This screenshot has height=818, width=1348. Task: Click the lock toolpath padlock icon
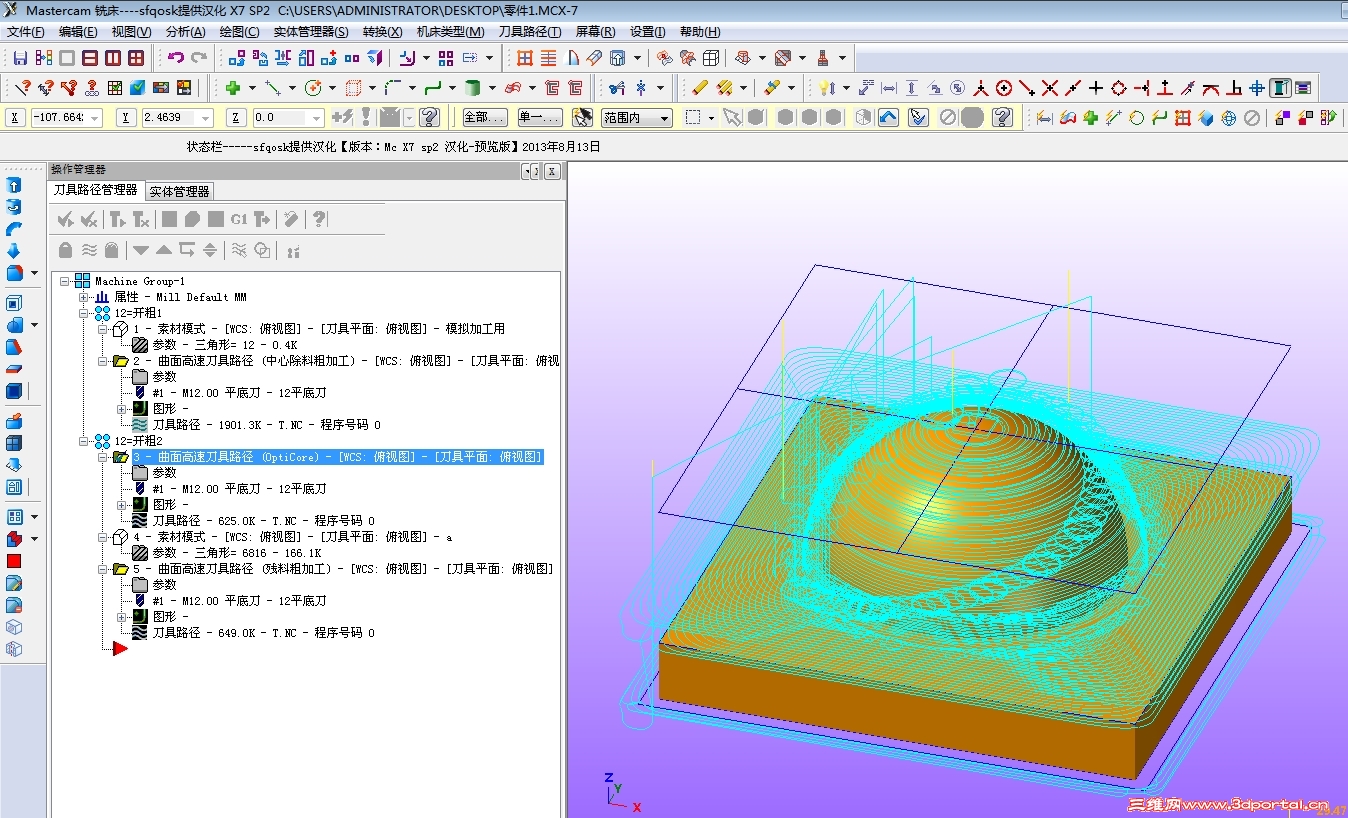click(66, 250)
